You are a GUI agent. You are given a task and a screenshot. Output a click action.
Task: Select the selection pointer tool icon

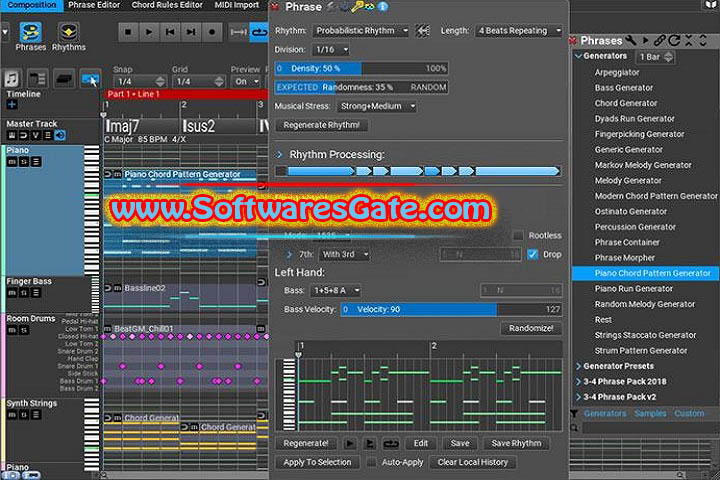(x=90, y=79)
